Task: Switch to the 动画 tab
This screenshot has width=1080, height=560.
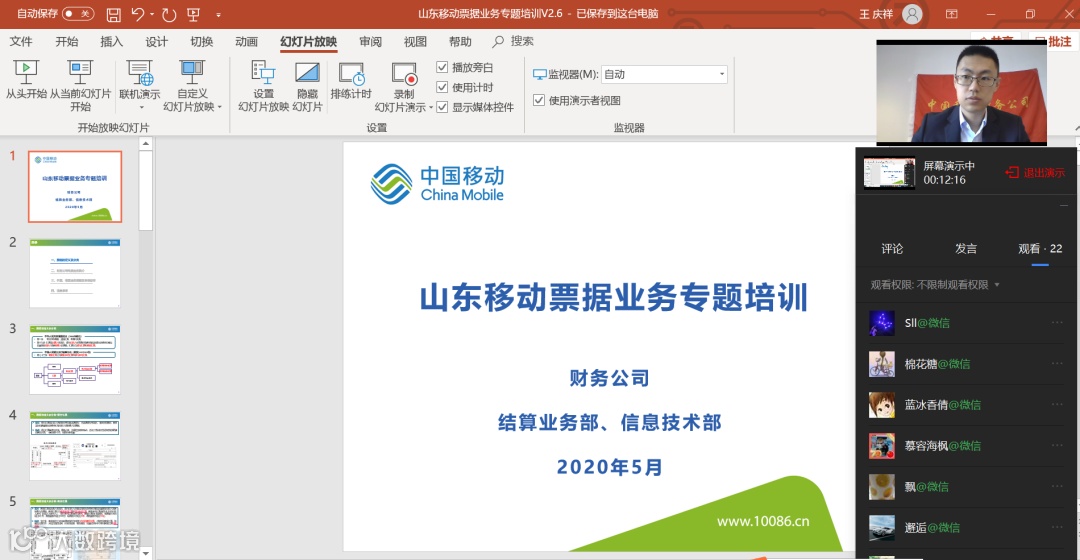Action: (246, 41)
